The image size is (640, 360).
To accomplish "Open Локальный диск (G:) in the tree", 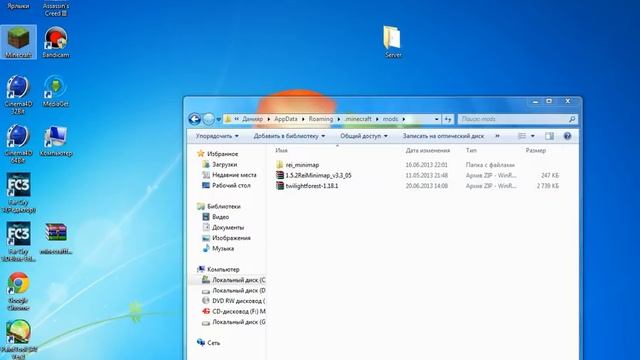I will 238,322.
